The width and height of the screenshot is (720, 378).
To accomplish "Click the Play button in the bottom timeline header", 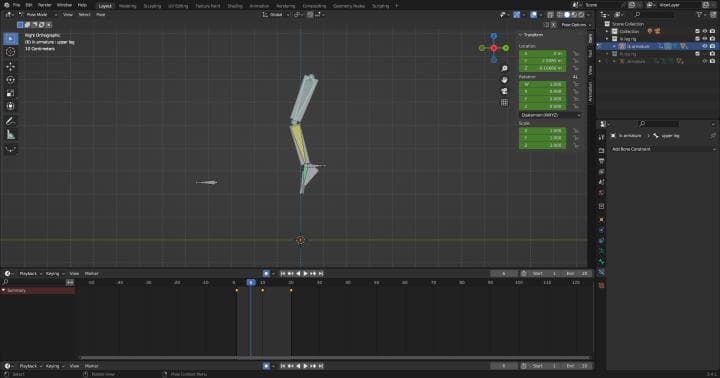I will (306, 366).
